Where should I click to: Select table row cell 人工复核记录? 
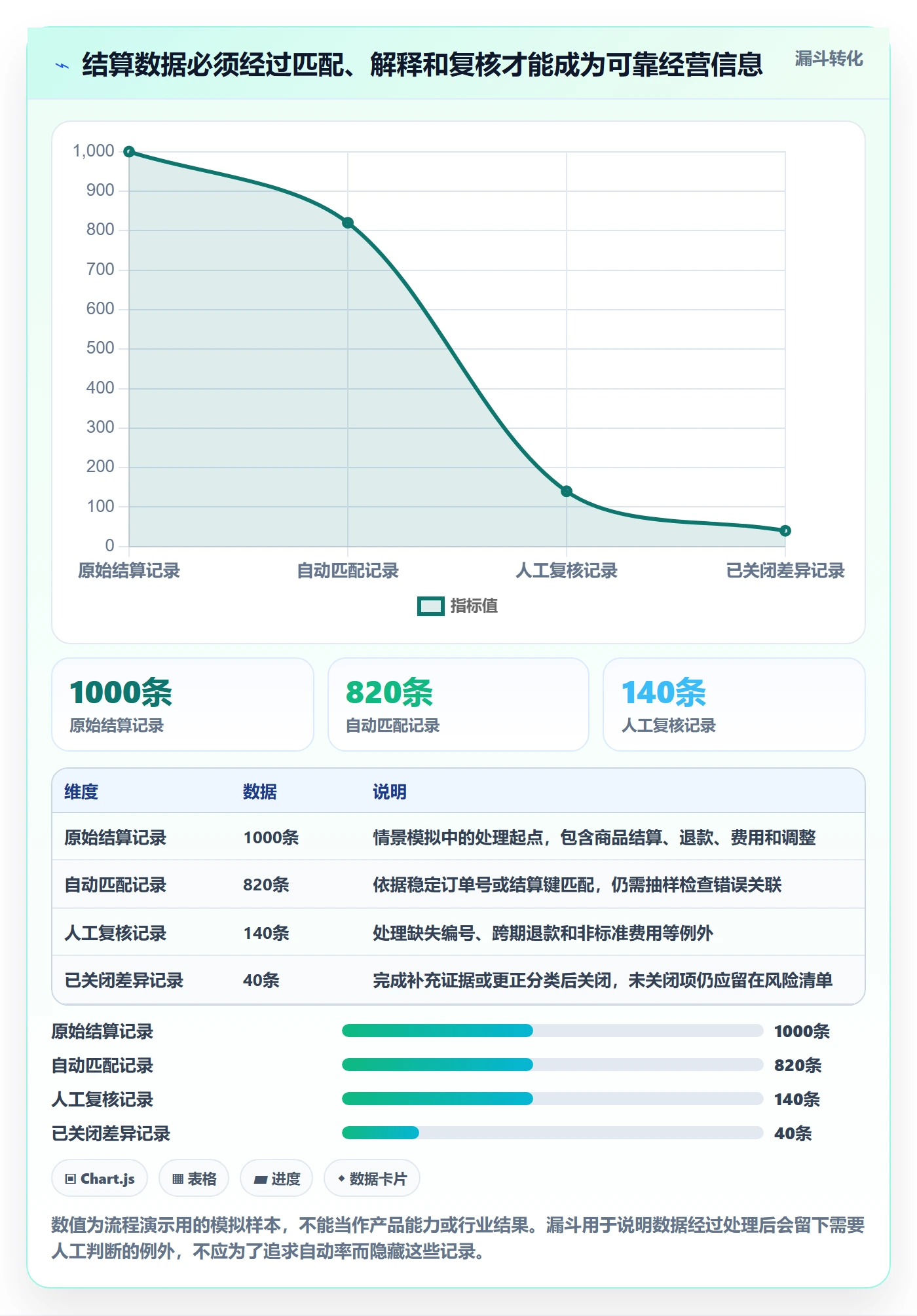point(115,933)
